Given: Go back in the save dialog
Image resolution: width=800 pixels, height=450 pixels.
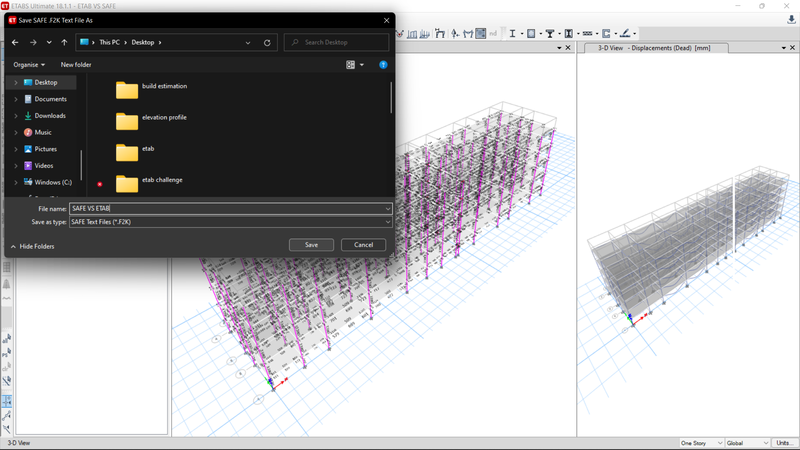Looking at the screenshot, I should click(15, 42).
